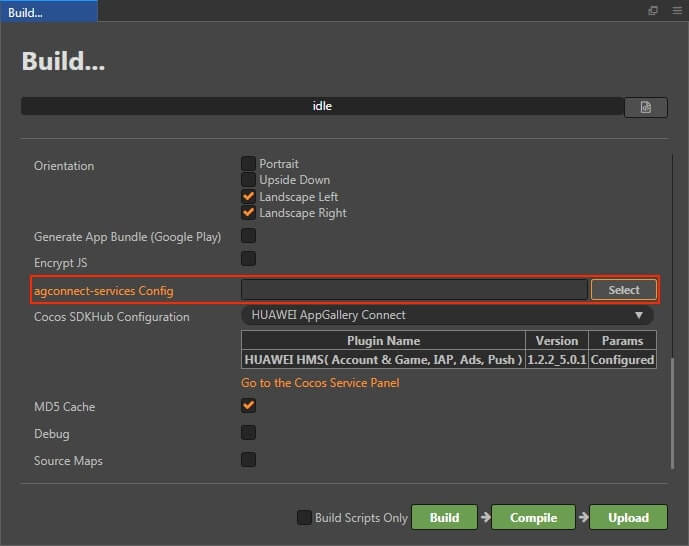Screen dimensions: 689x546
Task: Select the Build... panel tab
Action: (x=48, y=11)
